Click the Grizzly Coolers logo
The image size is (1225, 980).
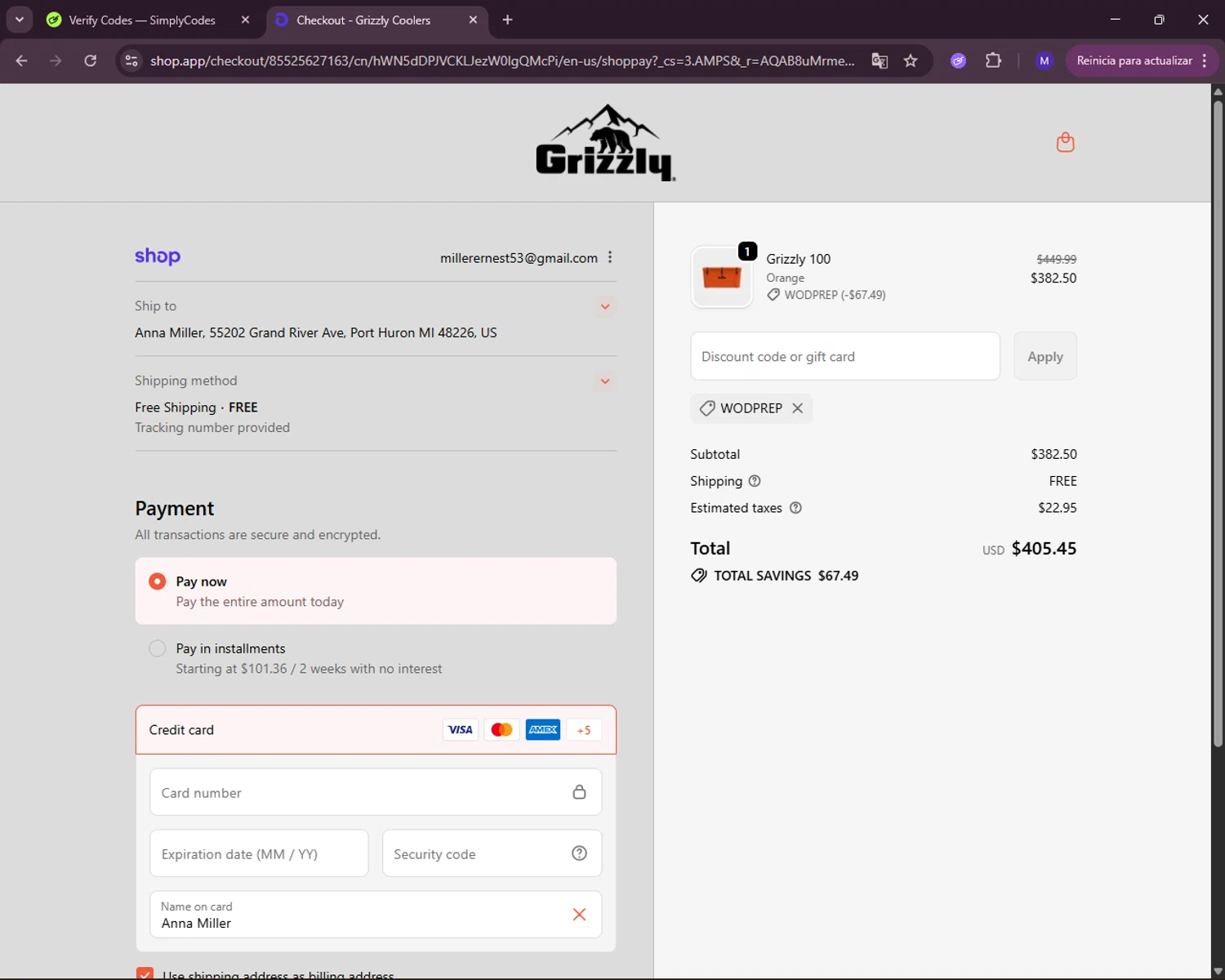[605, 142]
